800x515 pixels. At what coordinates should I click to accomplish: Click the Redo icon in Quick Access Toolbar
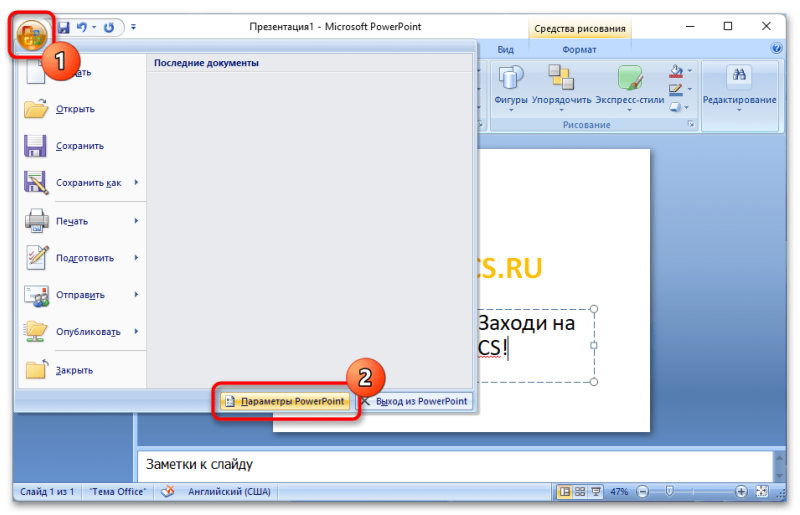click(x=109, y=27)
